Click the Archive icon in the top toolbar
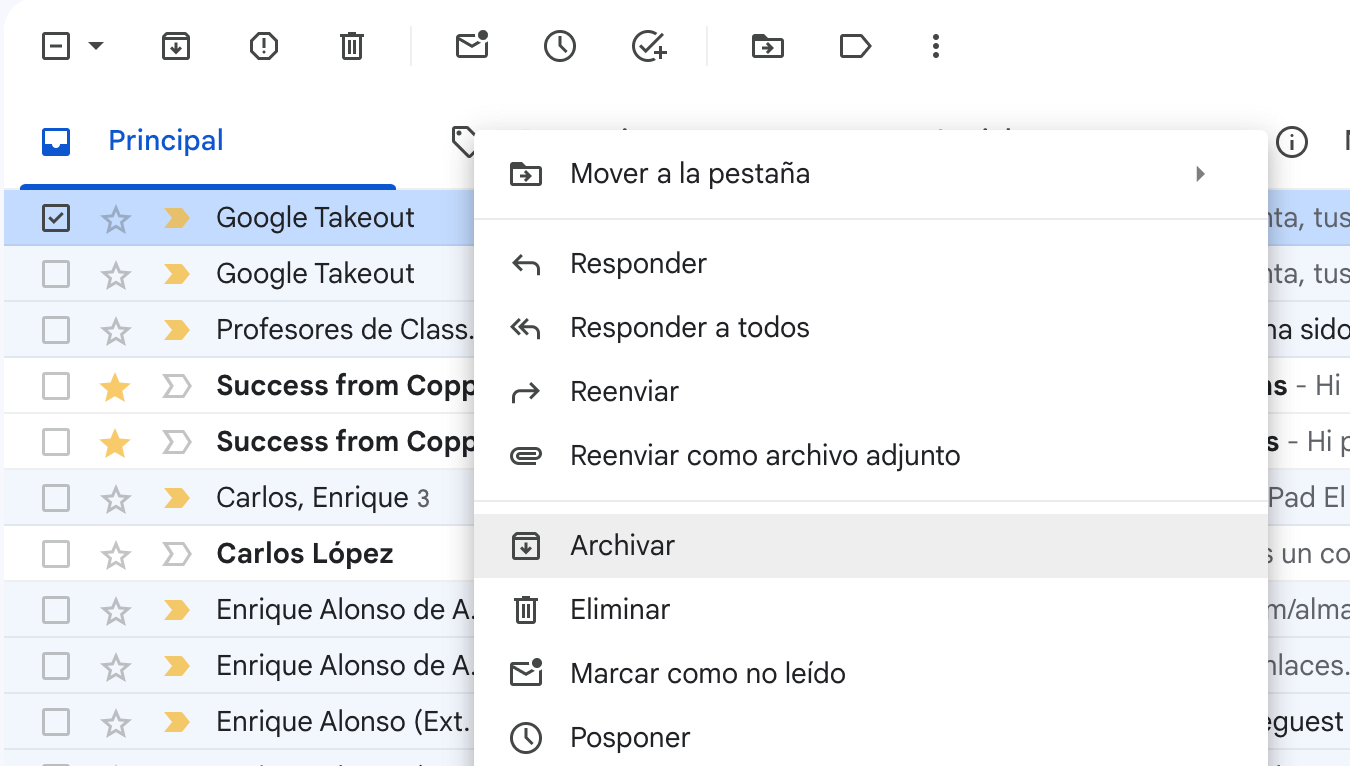This screenshot has height=766, width=1350. (x=176, y=46)
